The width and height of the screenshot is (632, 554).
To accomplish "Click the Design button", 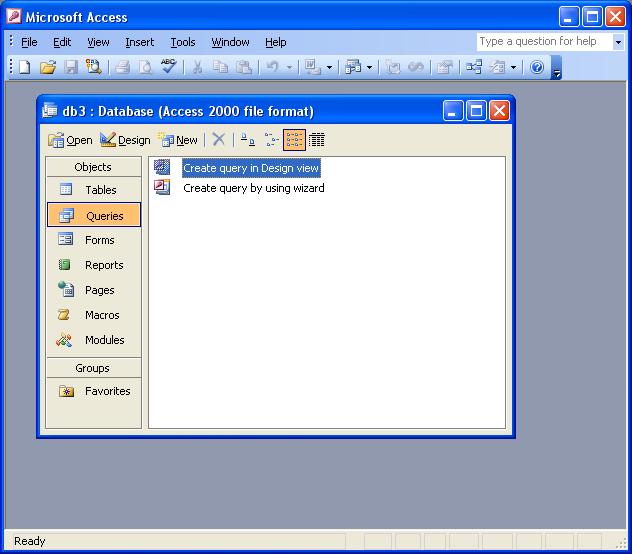I will pyautogui.click(x=125, y=140).
